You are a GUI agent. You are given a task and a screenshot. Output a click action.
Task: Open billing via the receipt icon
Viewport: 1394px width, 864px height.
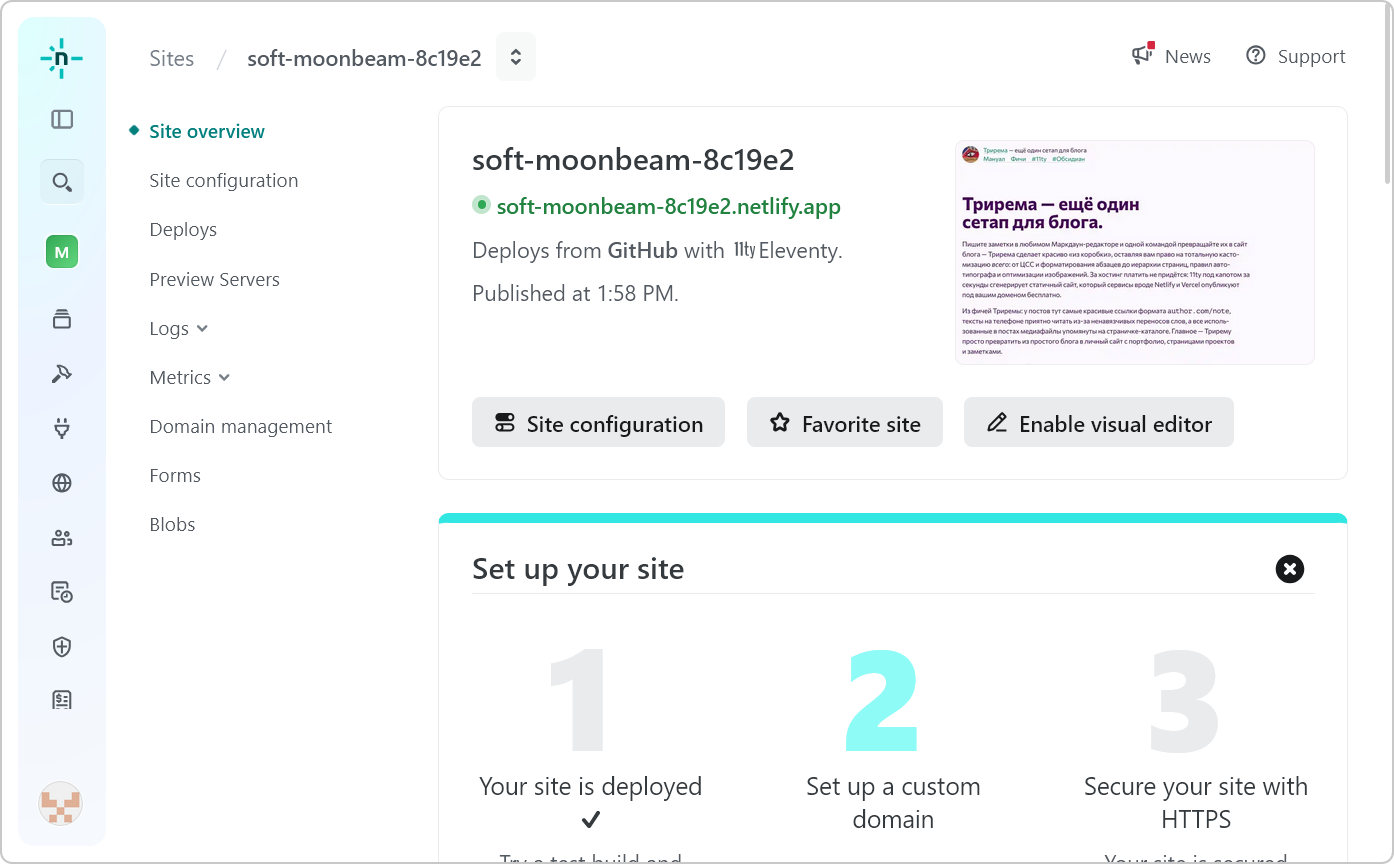pos(62,700)
